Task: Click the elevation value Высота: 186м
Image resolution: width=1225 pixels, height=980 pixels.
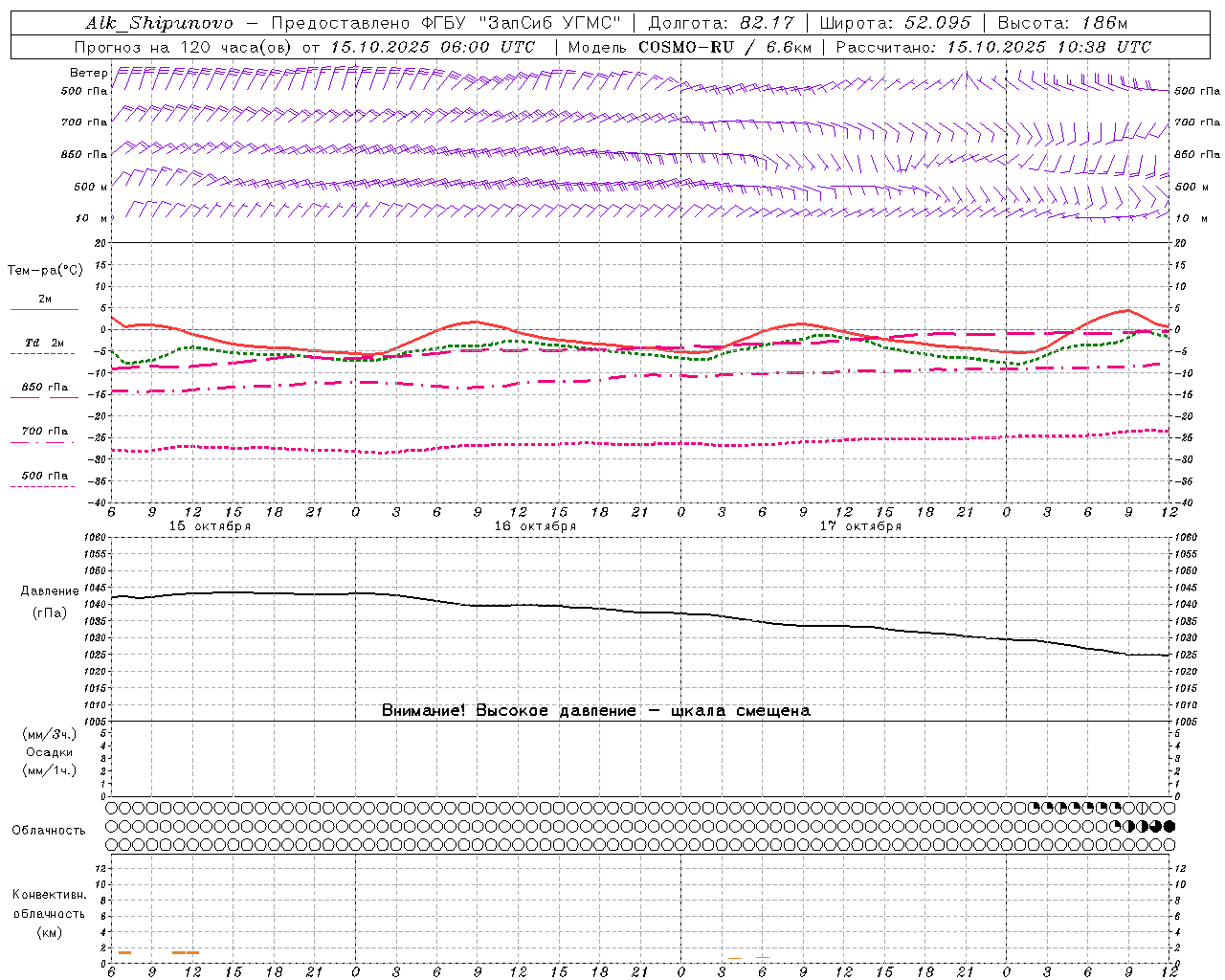Action: pos(1063,23)
